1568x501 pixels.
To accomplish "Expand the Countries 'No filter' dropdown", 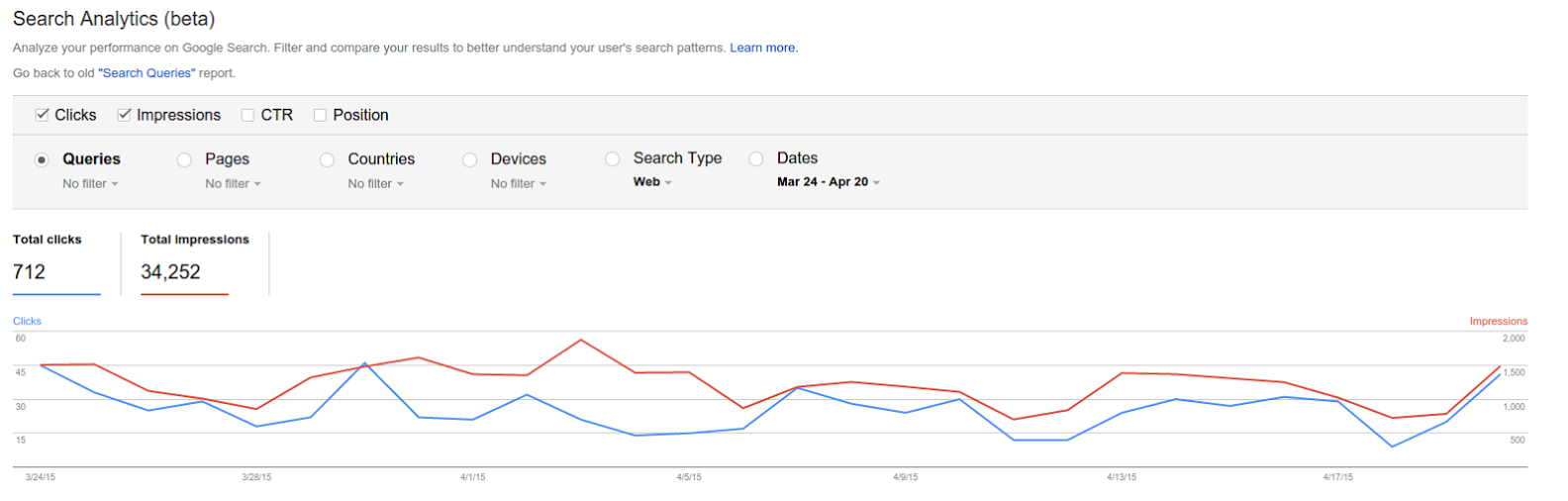I will pyautogui.click(x=375, y=184).
